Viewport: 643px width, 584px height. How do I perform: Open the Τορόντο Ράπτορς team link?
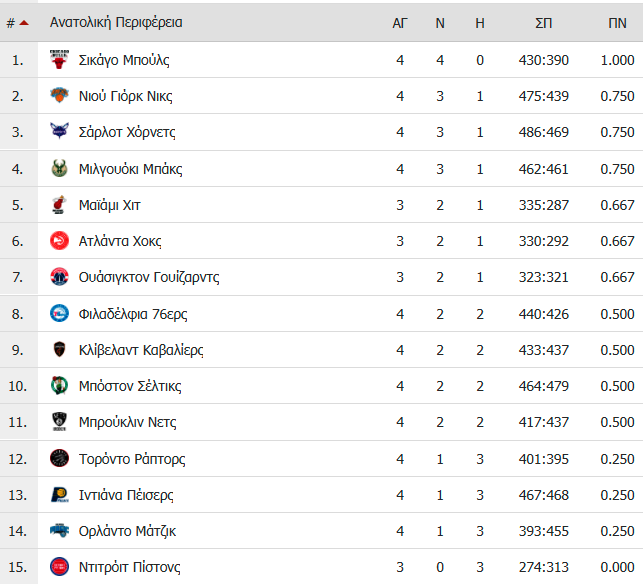pos(132,459)
